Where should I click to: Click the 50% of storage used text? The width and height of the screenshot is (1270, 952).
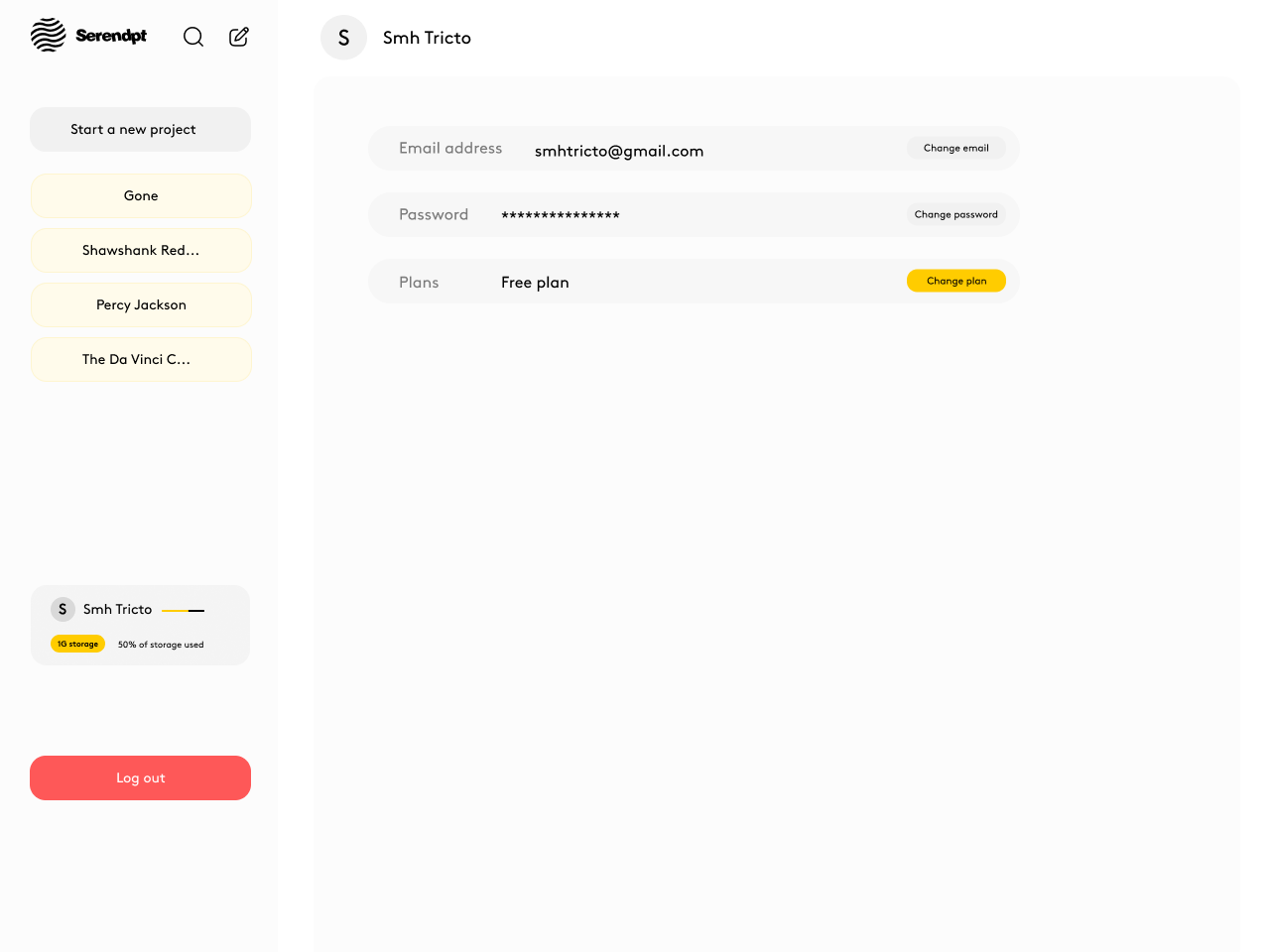tap(161, 645)
